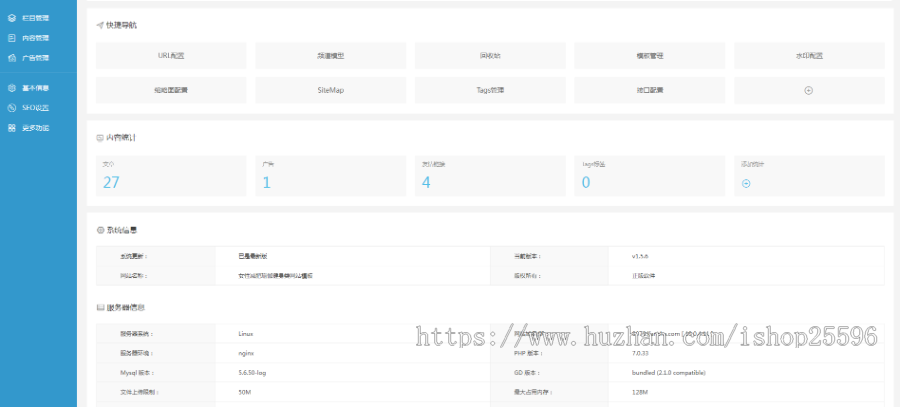Open the 缩略图配置 quick link
Image resolution: width=900 pixels, height=407 pixels.
(171, 90)
